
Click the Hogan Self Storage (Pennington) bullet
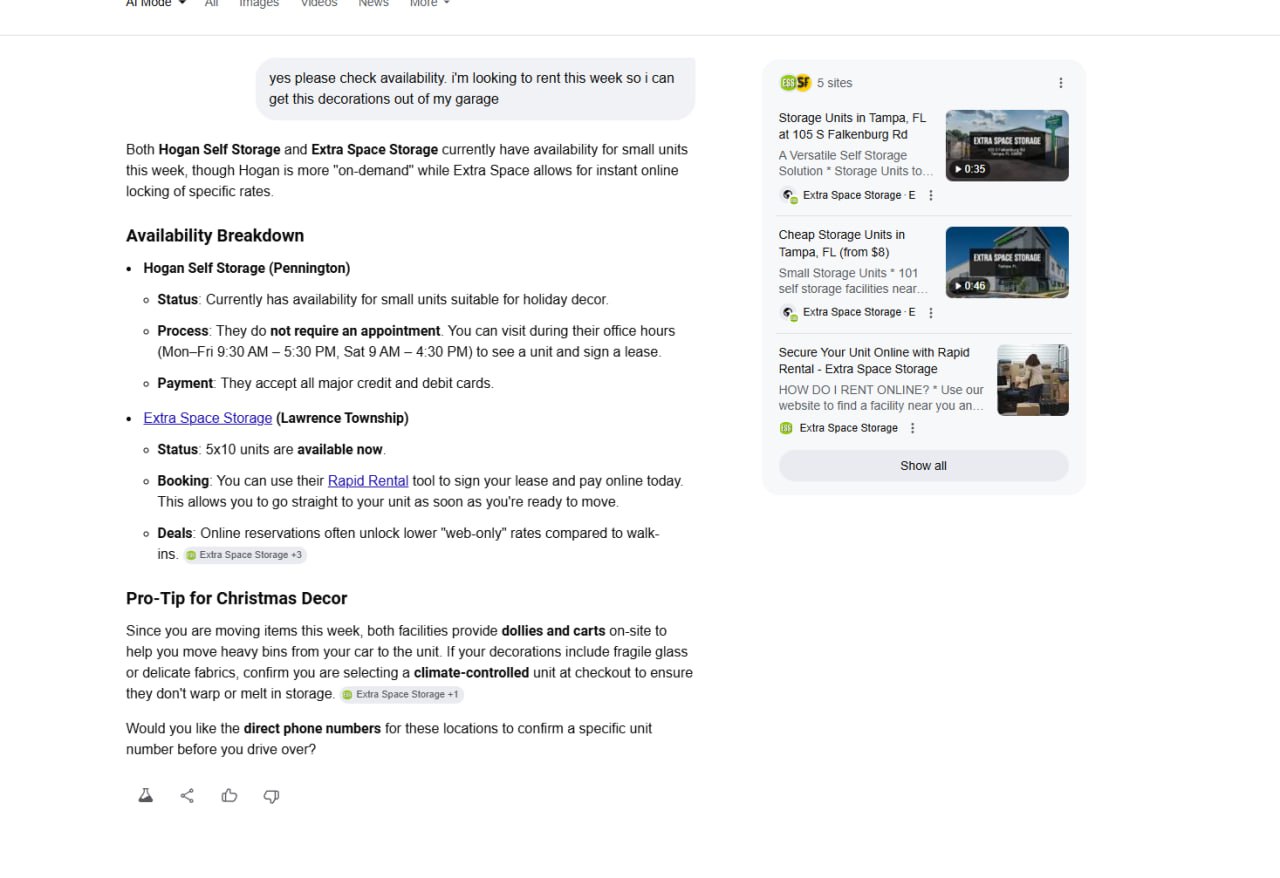[x=247, y=268]
